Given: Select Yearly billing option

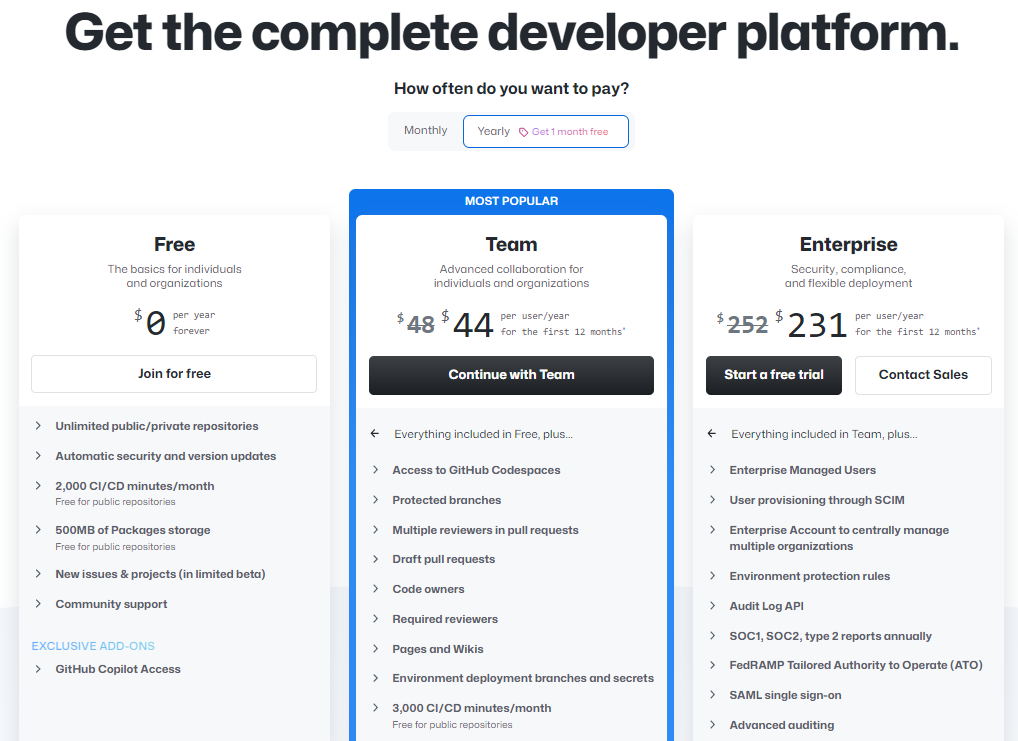Looking at the screenshot, I should 545,131.
